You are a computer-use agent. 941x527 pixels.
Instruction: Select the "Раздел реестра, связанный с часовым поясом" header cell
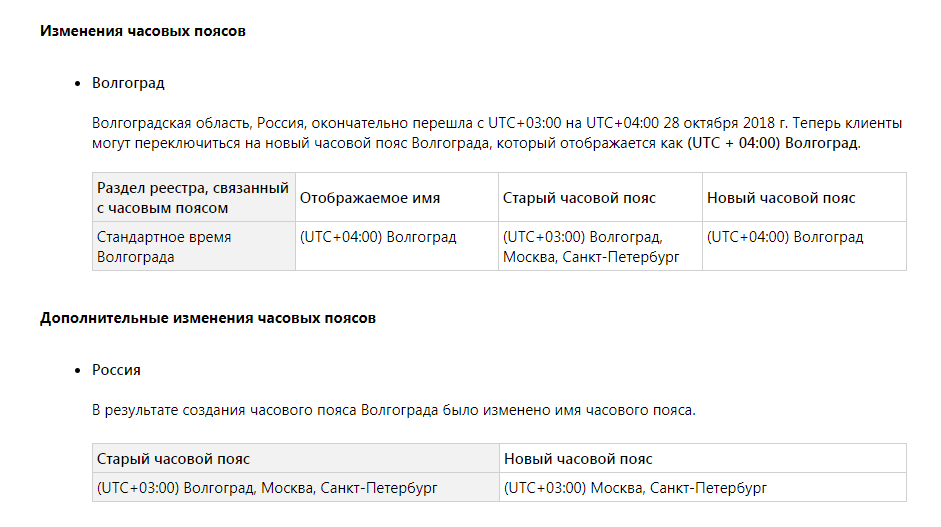(193, 198)
